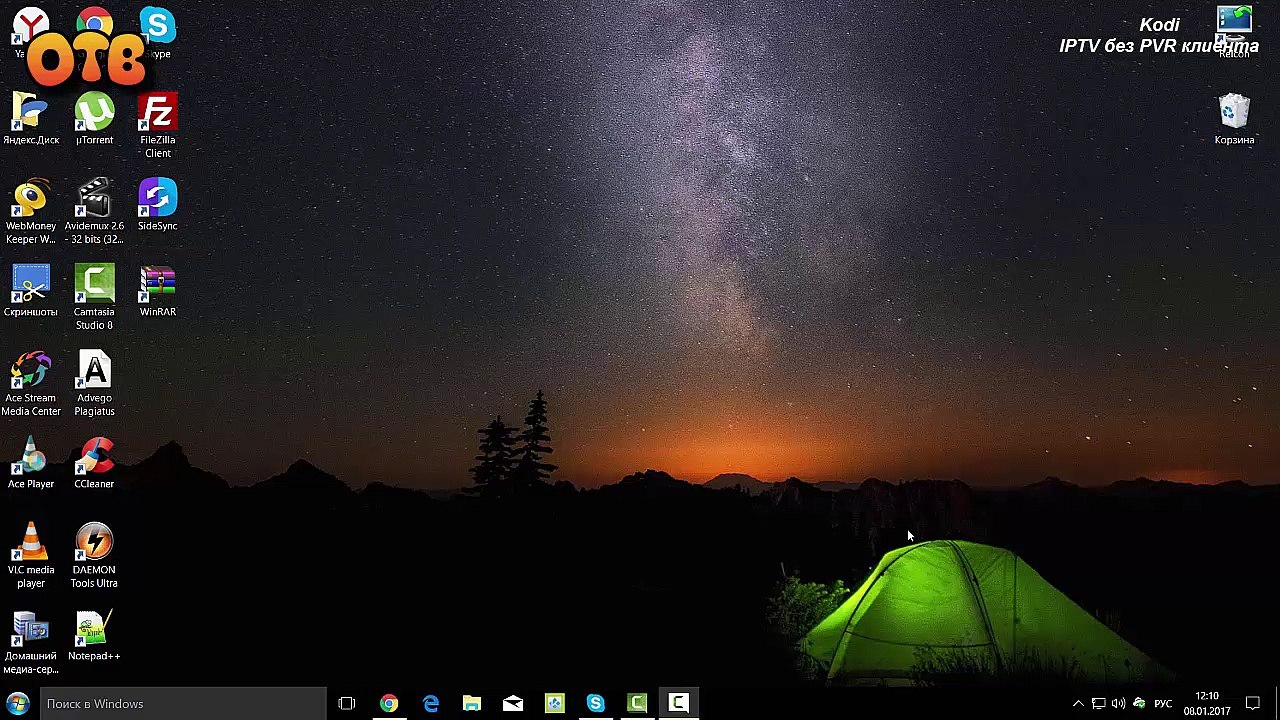This screenshot has width=1280, height=720.
Task: Select the Notepad++ desktop icon
Action: pos(94,635)
